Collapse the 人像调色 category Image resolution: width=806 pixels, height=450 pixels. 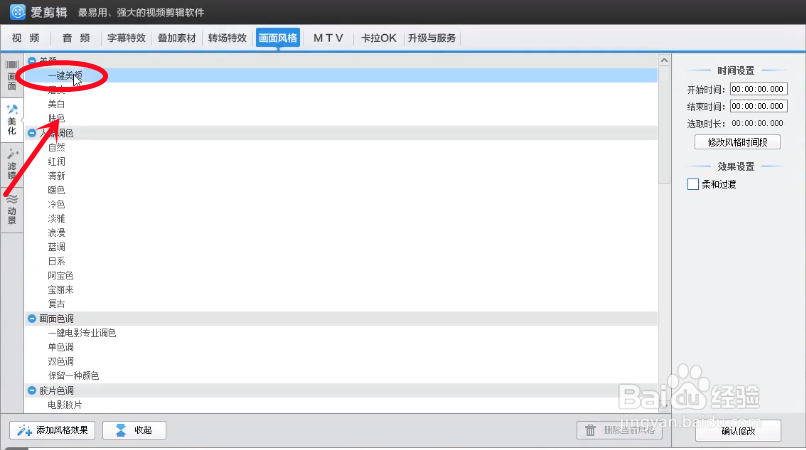point(32,133)
